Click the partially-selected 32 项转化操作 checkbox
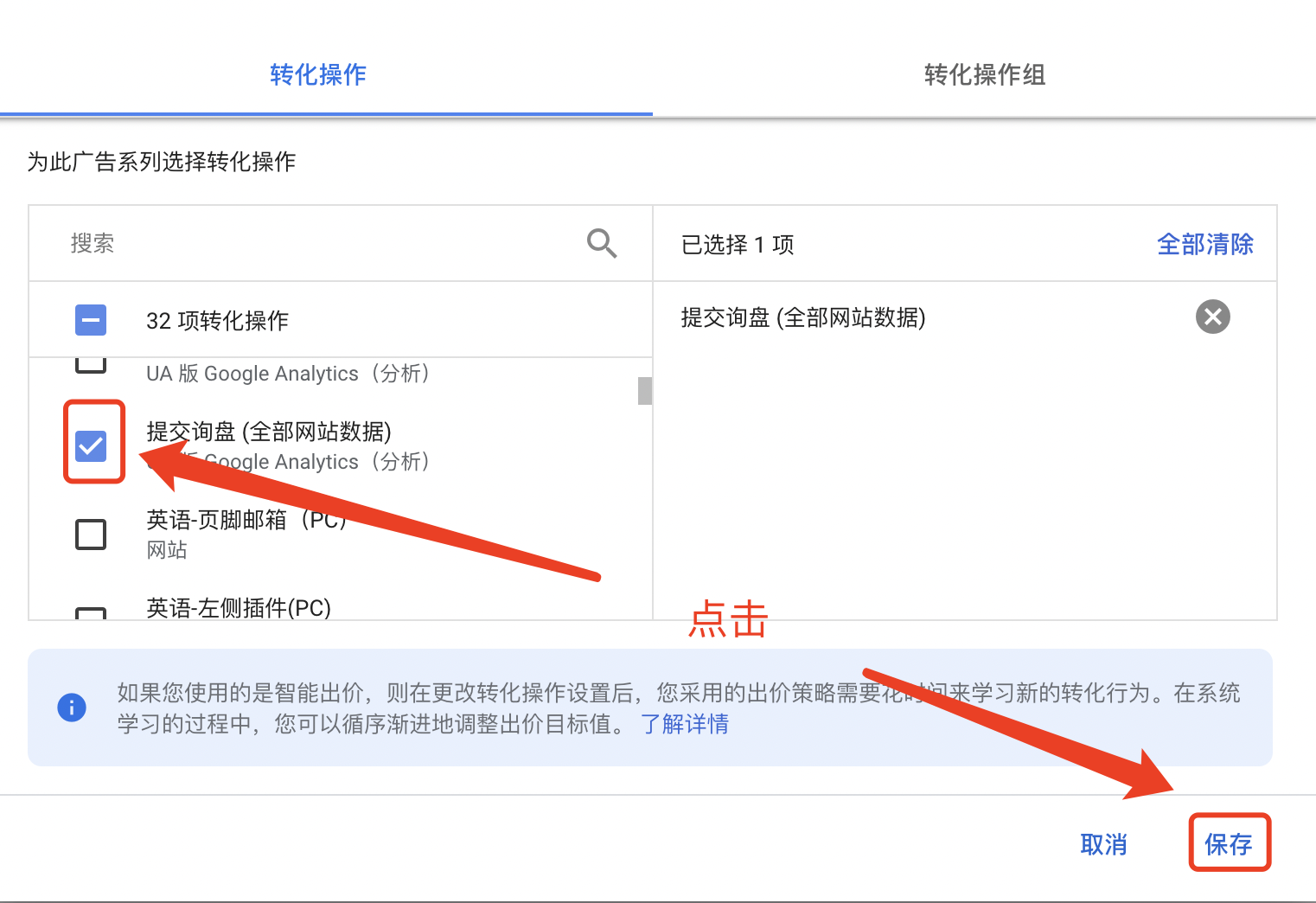Viewport: 1316px width, 903px height. [91, 319]
